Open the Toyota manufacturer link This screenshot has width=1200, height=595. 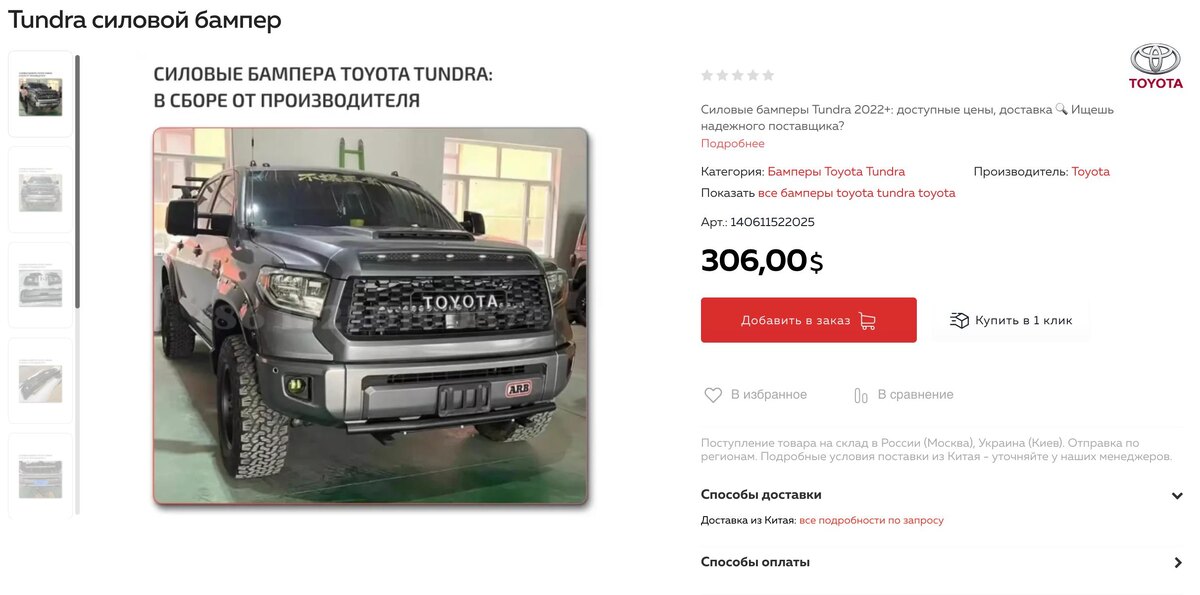click(x=1091, y=172)
